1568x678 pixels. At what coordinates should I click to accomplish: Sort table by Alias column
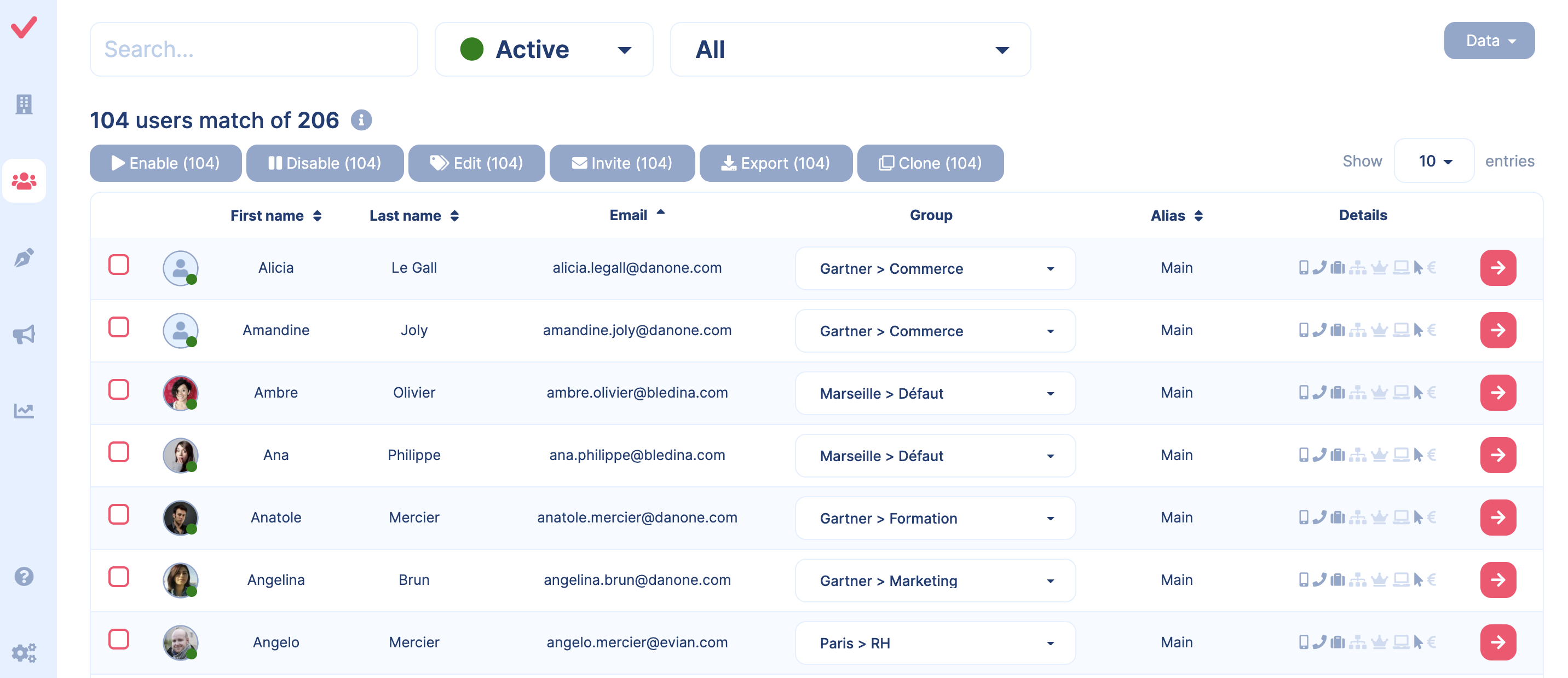point(1176,215)
